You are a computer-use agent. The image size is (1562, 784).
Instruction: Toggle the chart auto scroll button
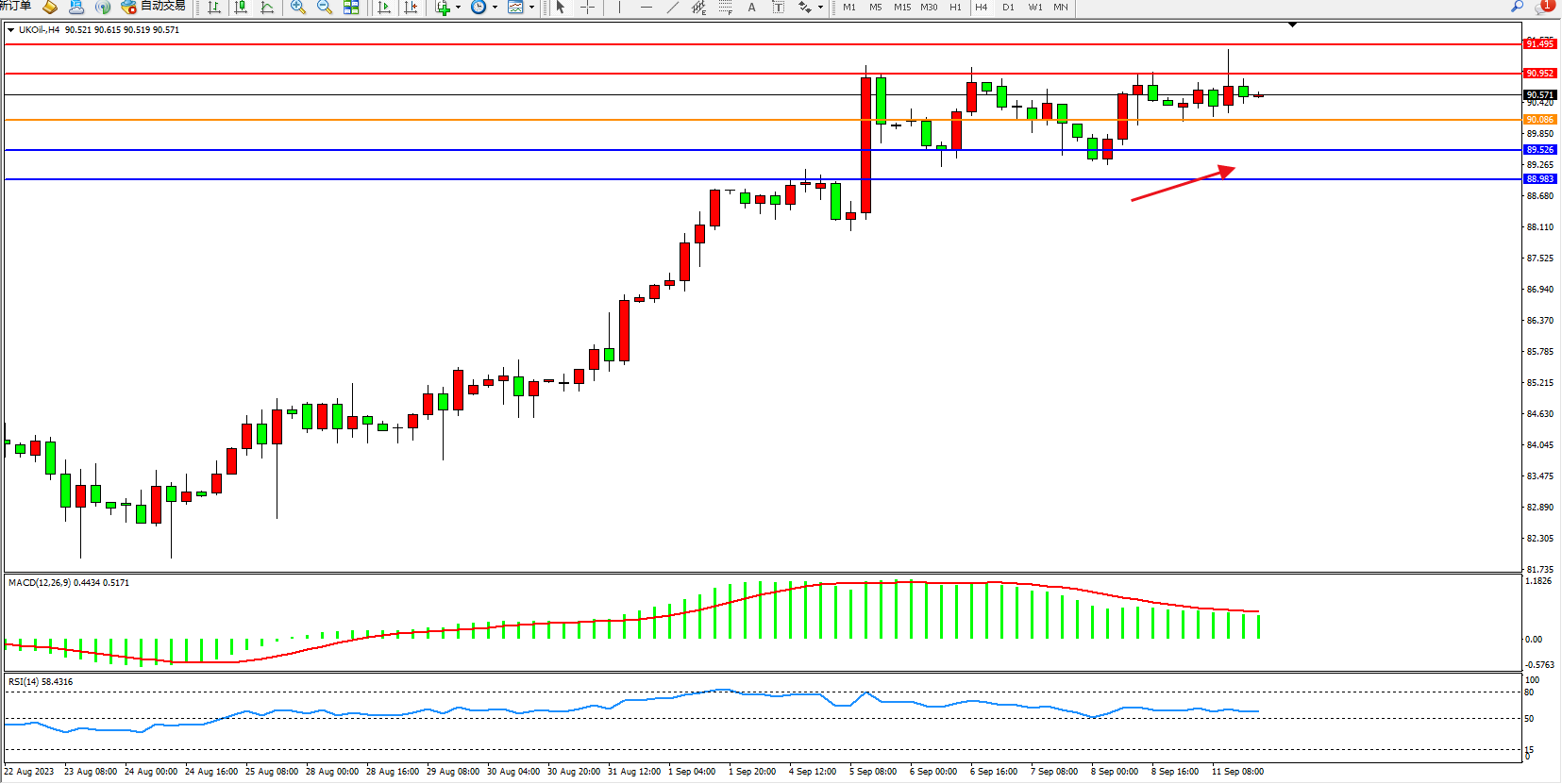(384, 8)
